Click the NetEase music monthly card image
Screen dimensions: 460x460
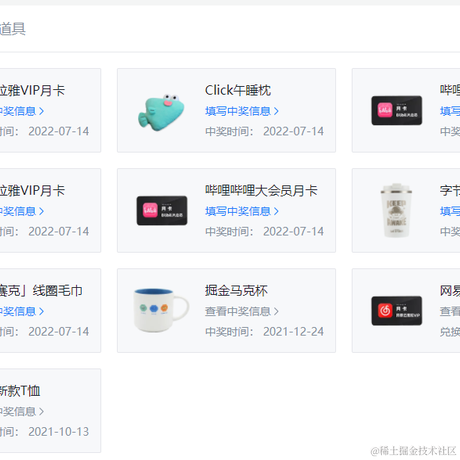click(x=397, y=310)
